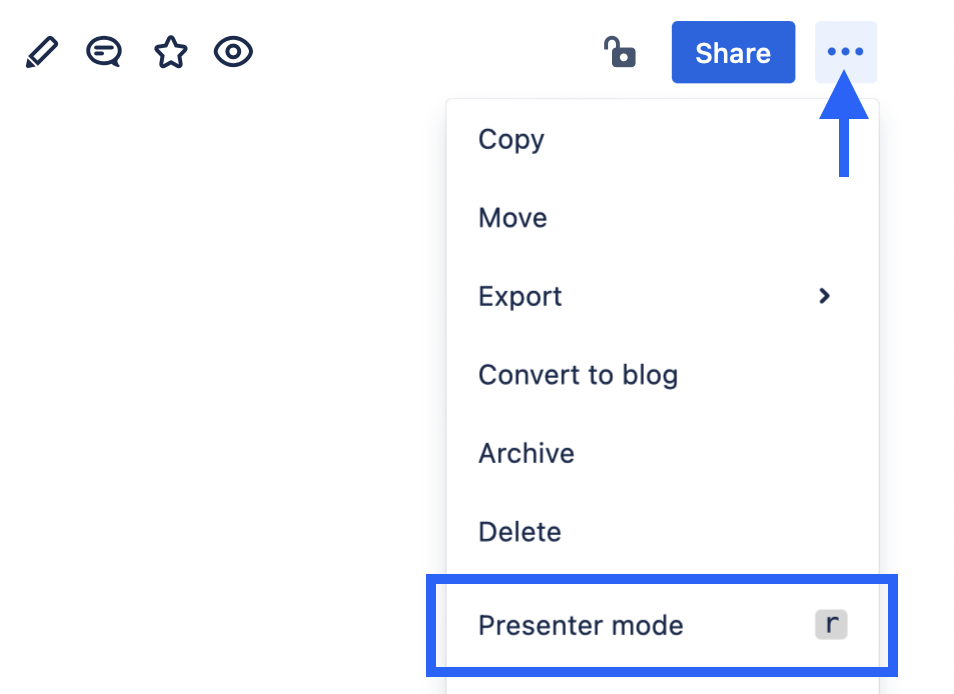
Task: Click the Share button
Action: (x=733, y=52)
